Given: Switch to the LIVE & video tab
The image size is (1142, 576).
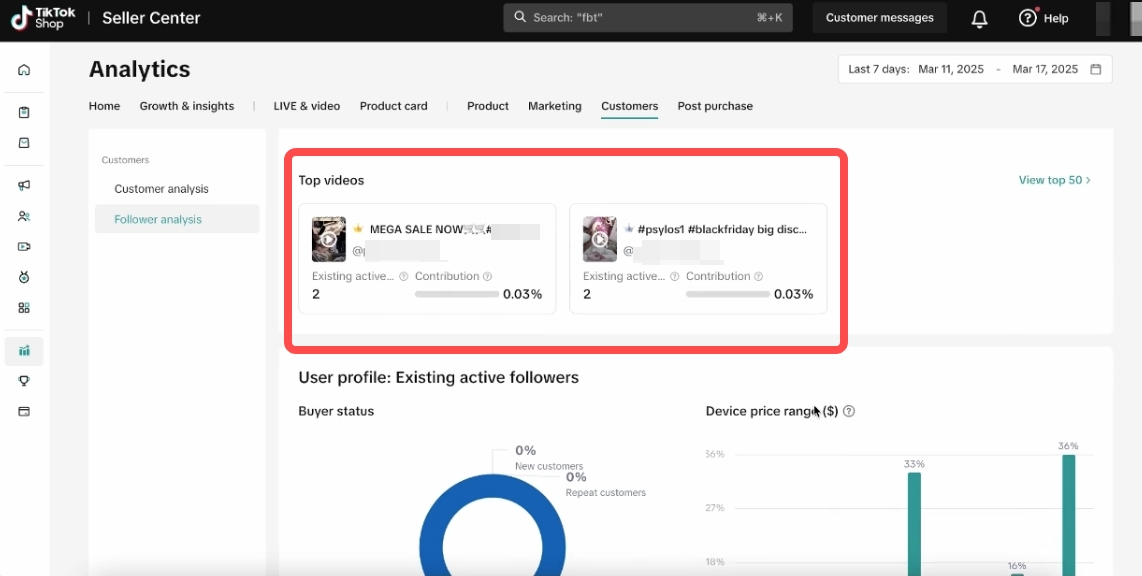Looking at the screenshot, I should coord(307,106).
